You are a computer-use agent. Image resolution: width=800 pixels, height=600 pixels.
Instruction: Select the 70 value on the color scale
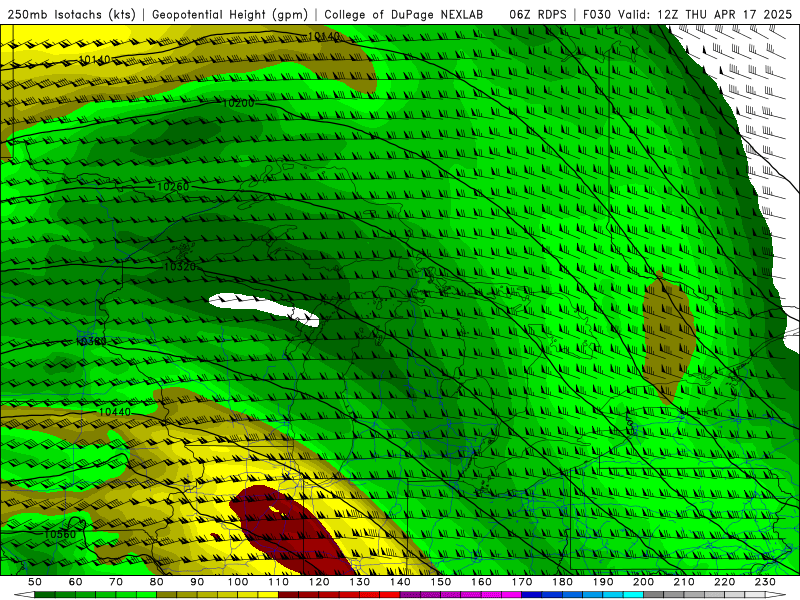[x=116, y=582]
